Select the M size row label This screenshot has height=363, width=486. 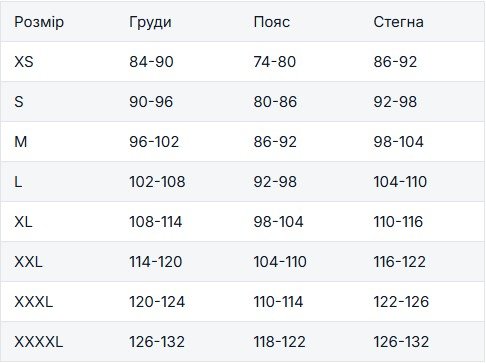(x=21, y=142)
